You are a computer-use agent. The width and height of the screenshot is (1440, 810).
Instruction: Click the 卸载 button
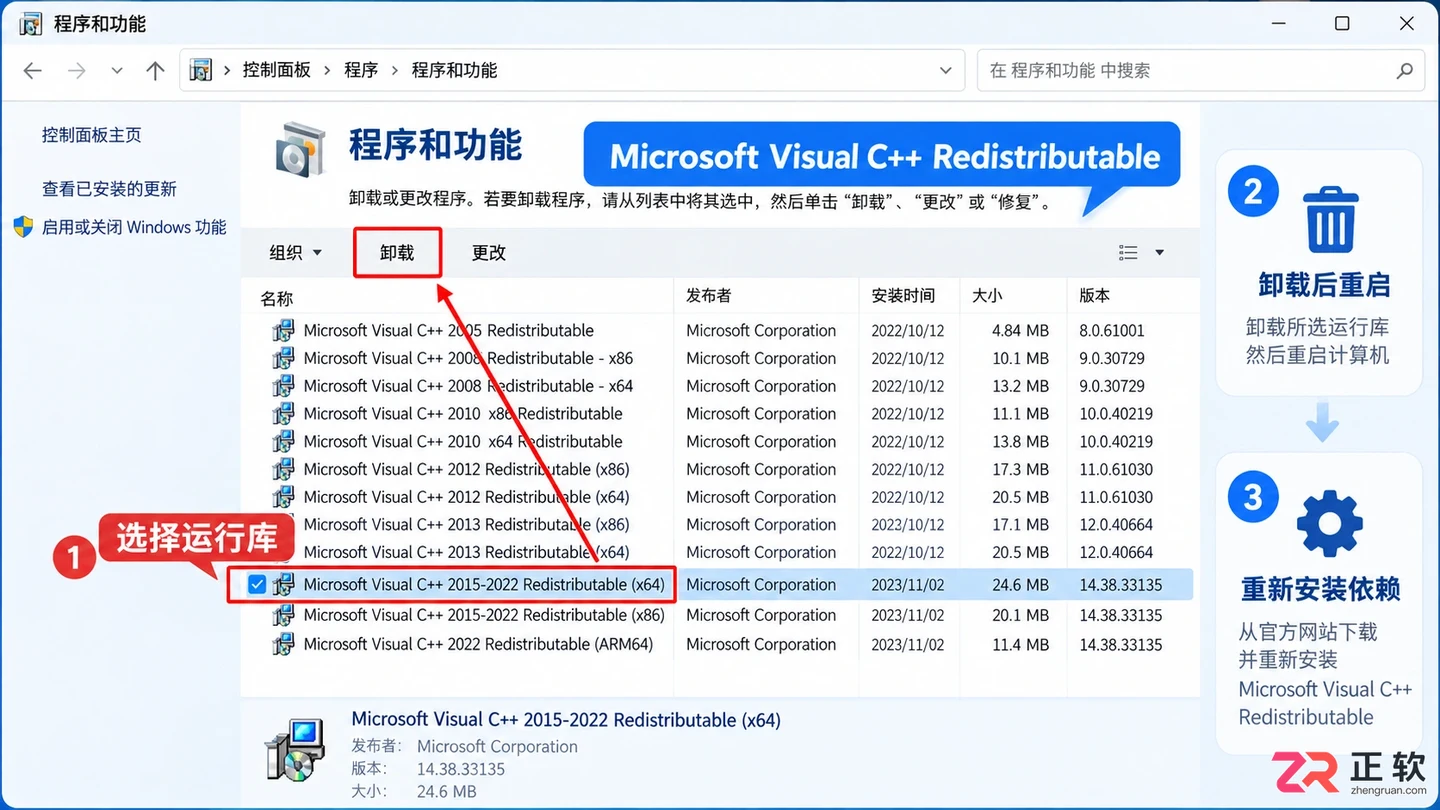click(397, 253)
